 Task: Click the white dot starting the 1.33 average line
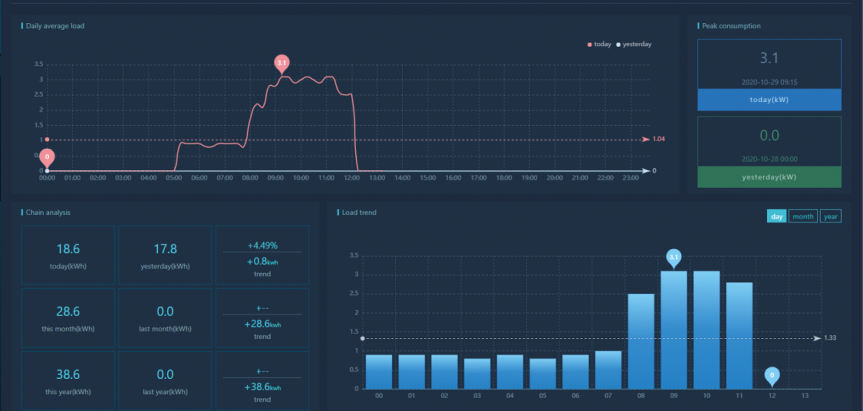(362, 338)
